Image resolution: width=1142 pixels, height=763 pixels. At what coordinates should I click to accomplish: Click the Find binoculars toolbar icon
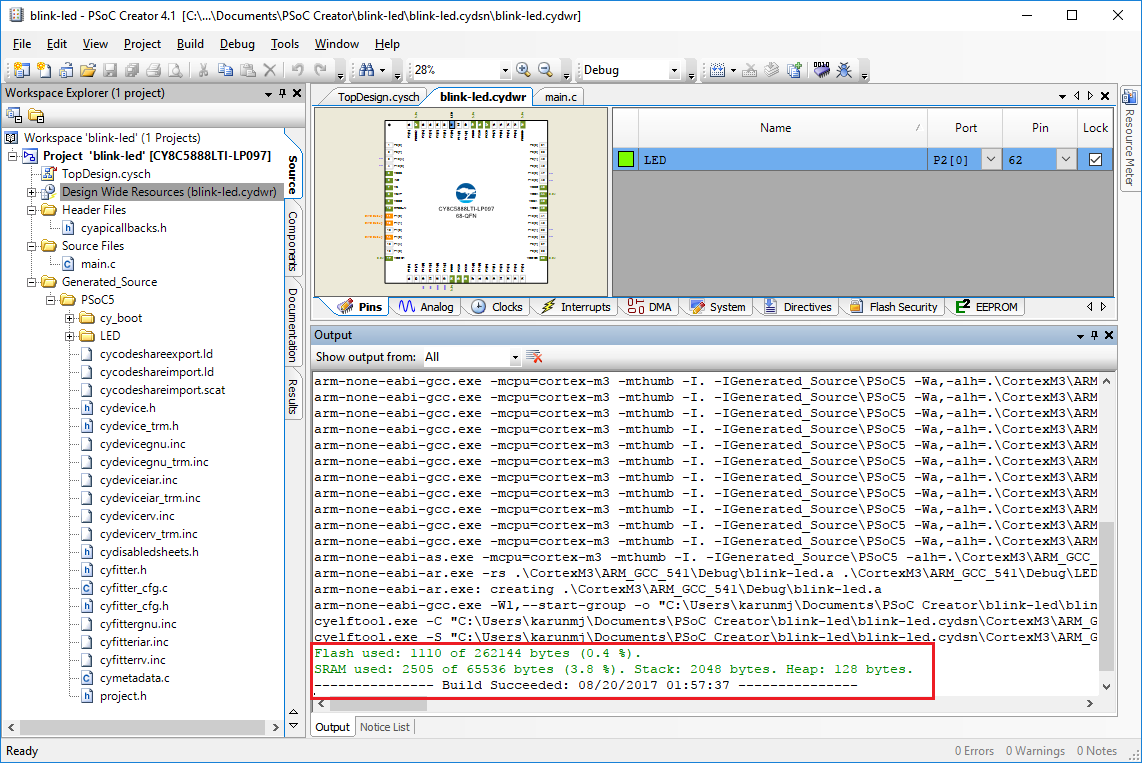point(367,70)
